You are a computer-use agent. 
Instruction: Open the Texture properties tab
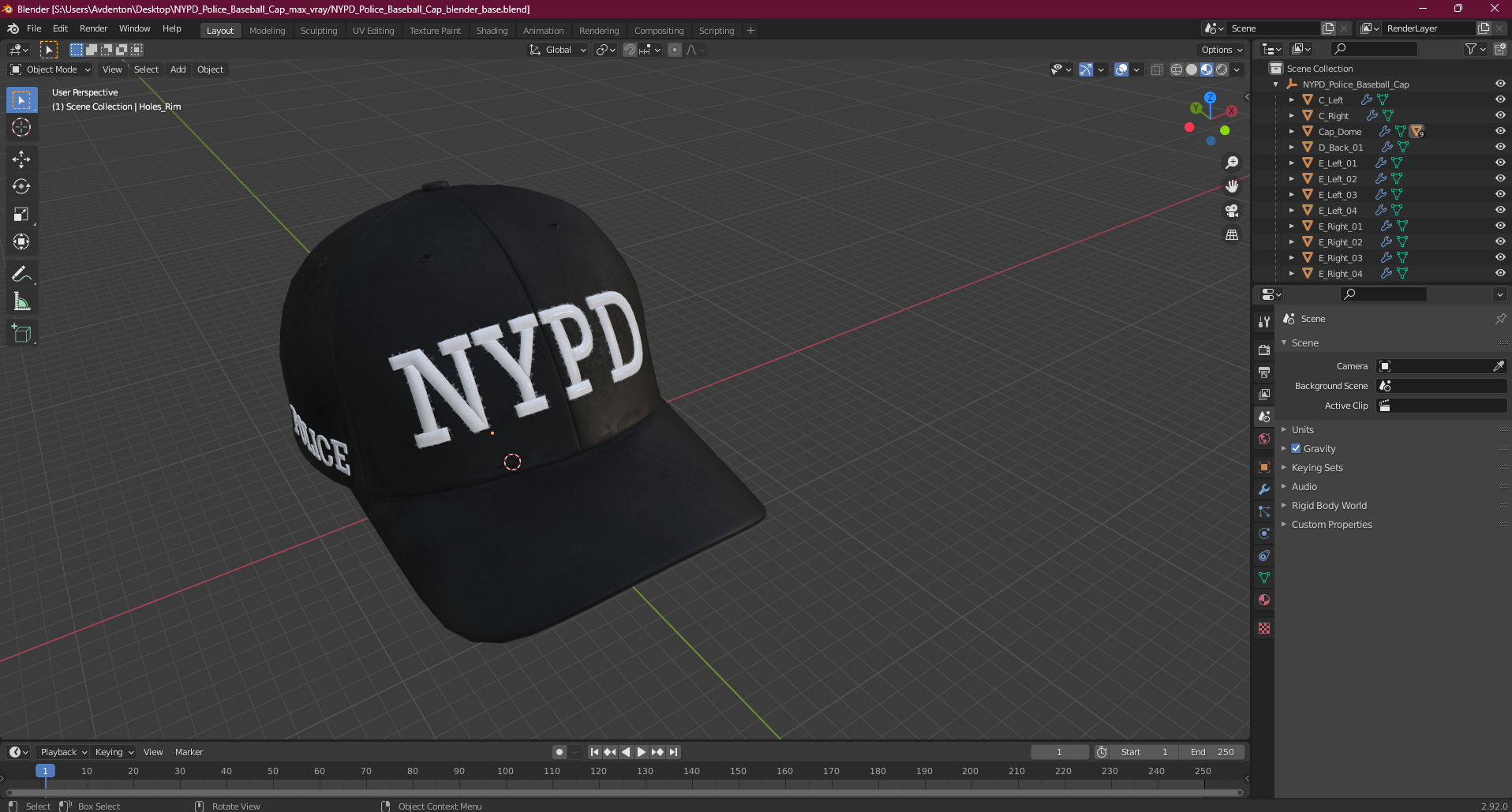pos(1264,628)
